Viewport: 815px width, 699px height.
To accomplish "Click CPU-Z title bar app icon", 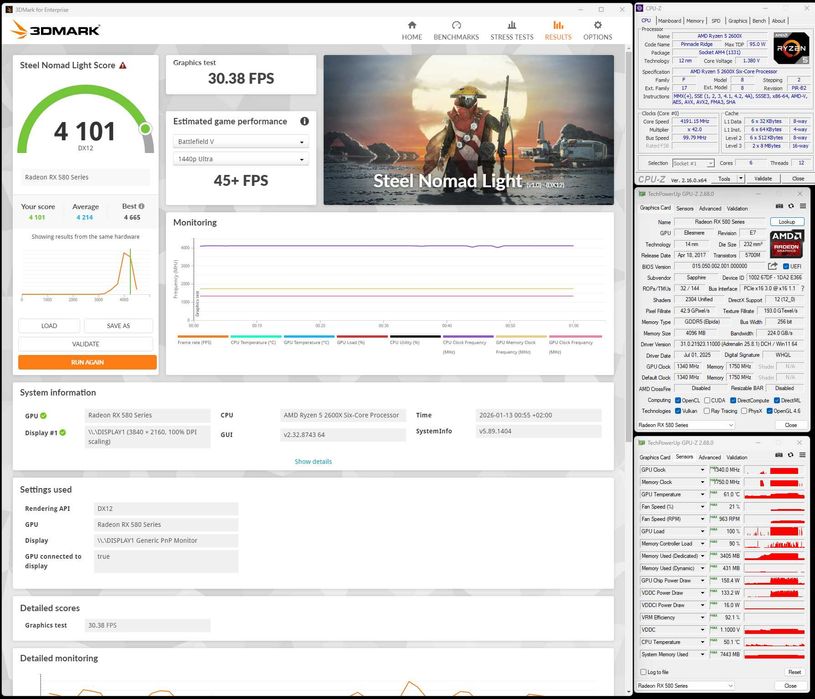I will coord(640,8).
